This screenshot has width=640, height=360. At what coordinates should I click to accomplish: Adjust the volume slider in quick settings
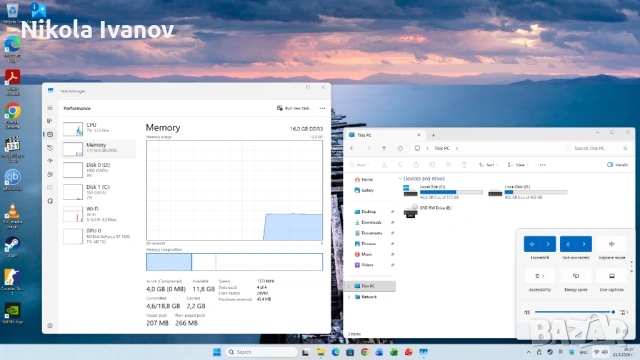point(574,312)
